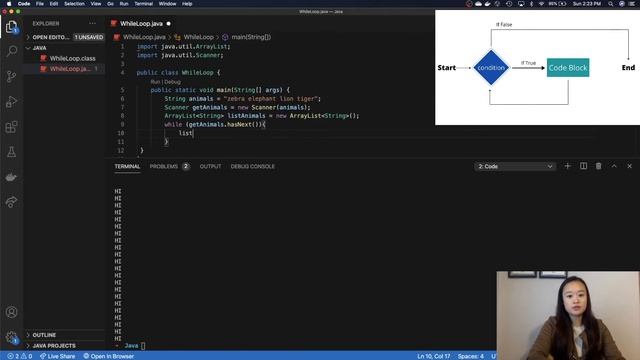Open the Extensions view
The image size is (640, 360).
pyautogui.click(x=11, y=127)
